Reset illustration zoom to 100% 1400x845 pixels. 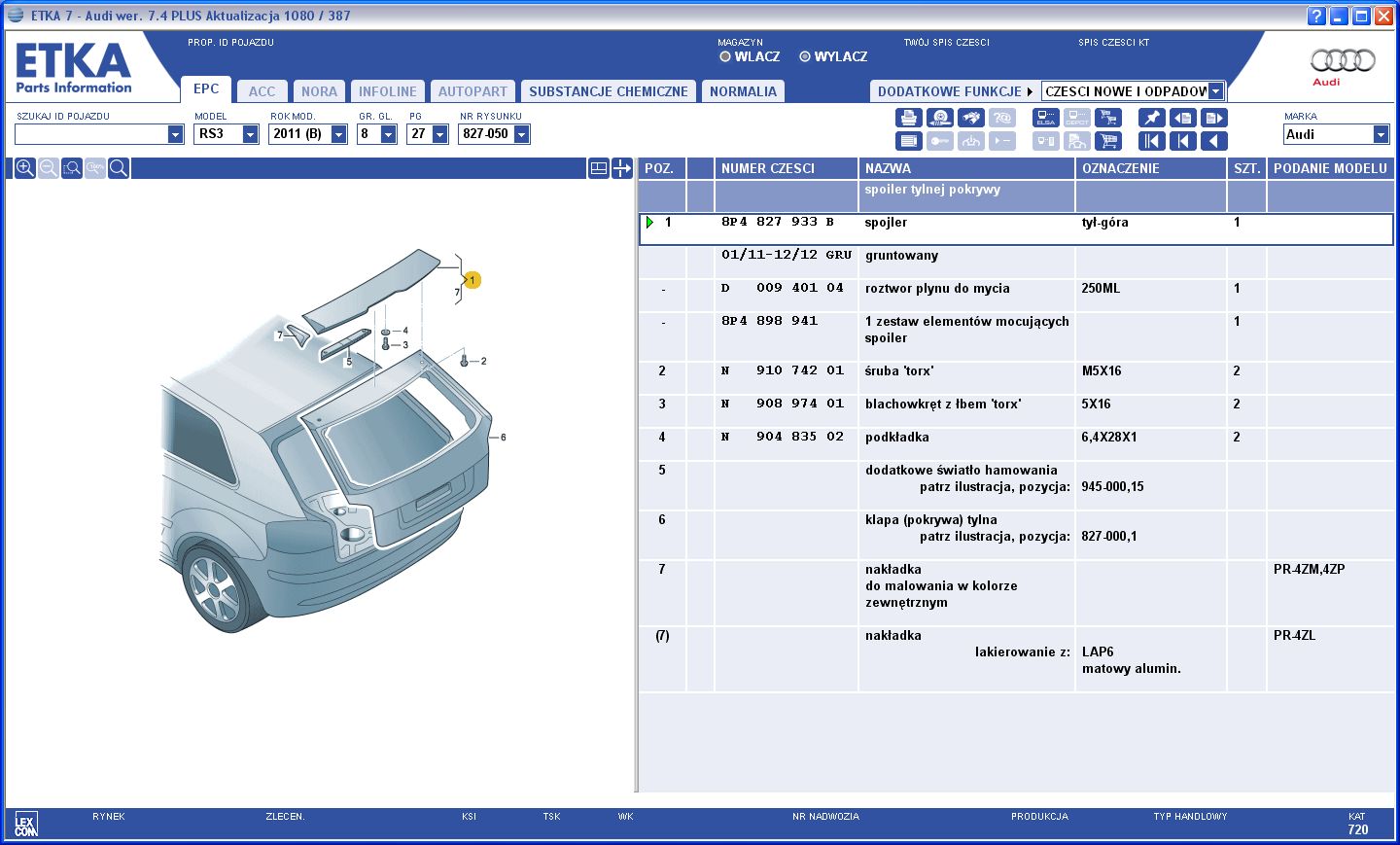pyautogui.click(x=95, y=168)
